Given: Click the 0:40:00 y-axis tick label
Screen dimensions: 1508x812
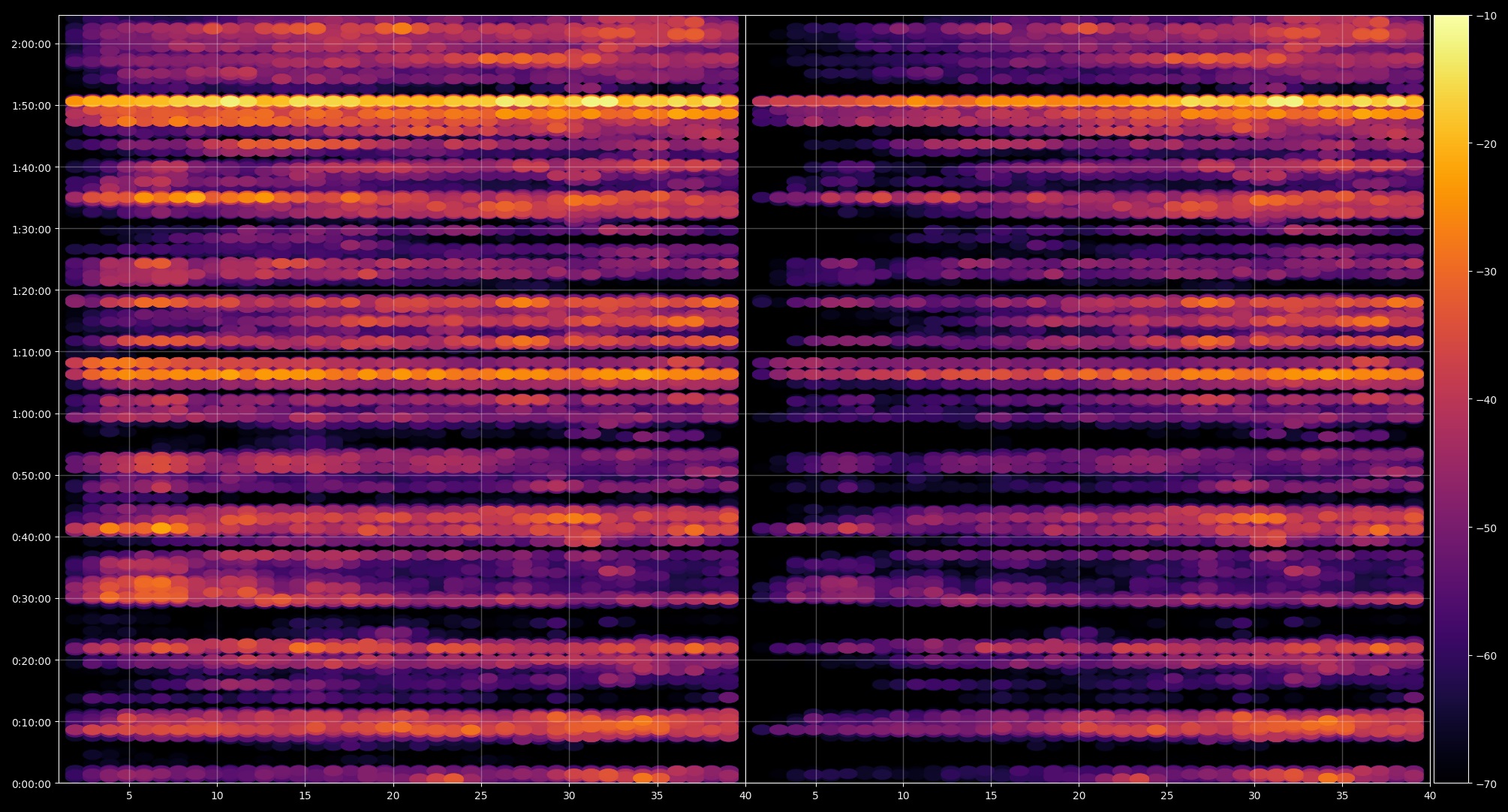Looking at the screenshot, I should [x=31, y=537].
